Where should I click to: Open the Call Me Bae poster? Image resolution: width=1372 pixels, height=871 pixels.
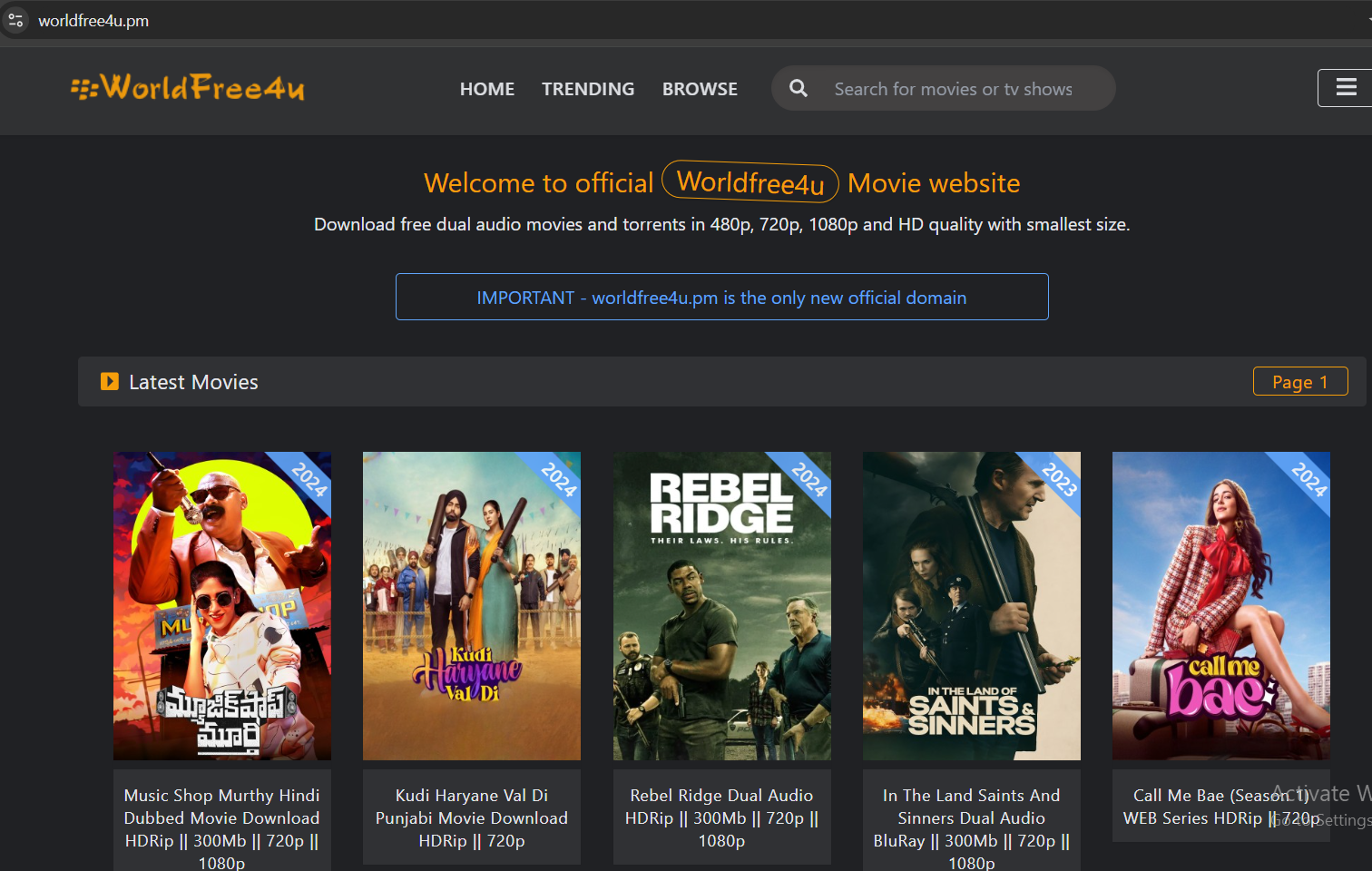pyautogui.click(x=1221, y=606)
